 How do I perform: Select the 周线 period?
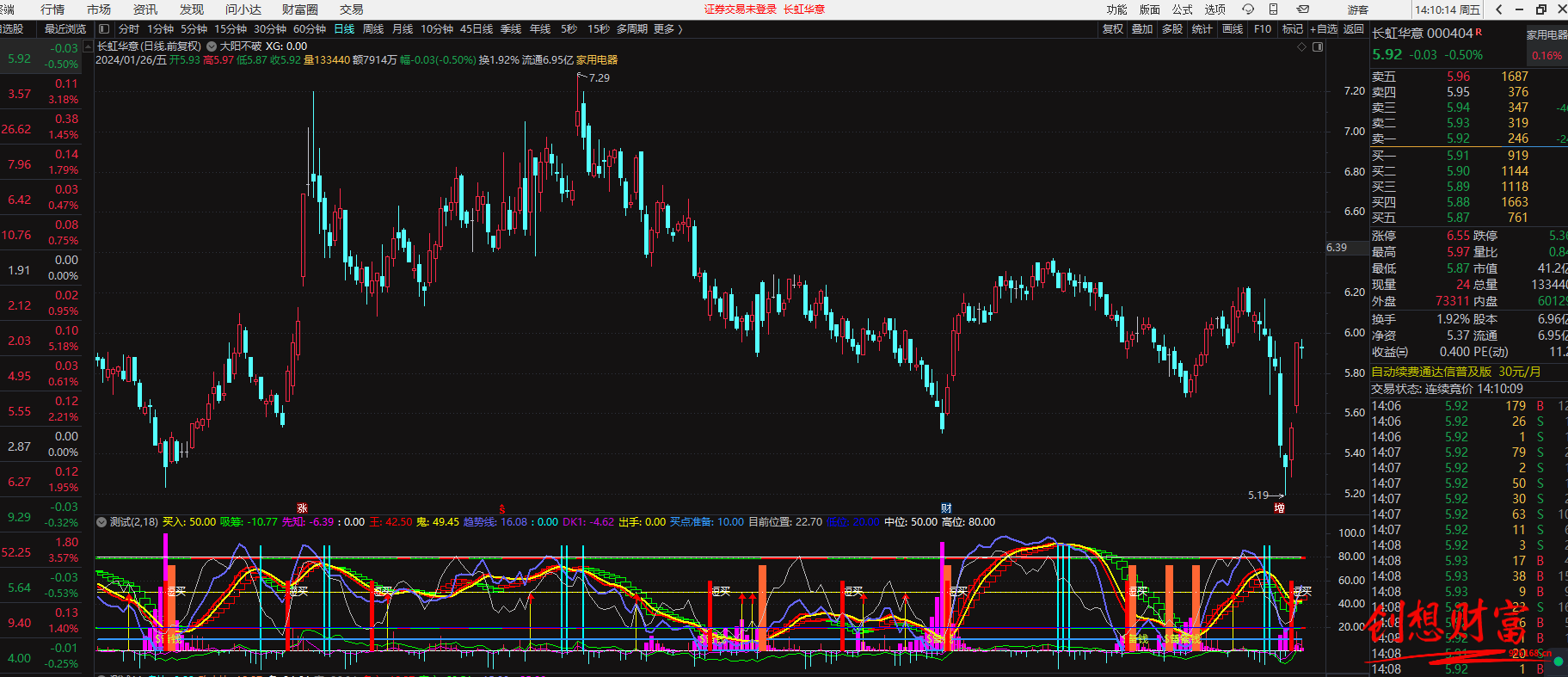click(373, 29)
